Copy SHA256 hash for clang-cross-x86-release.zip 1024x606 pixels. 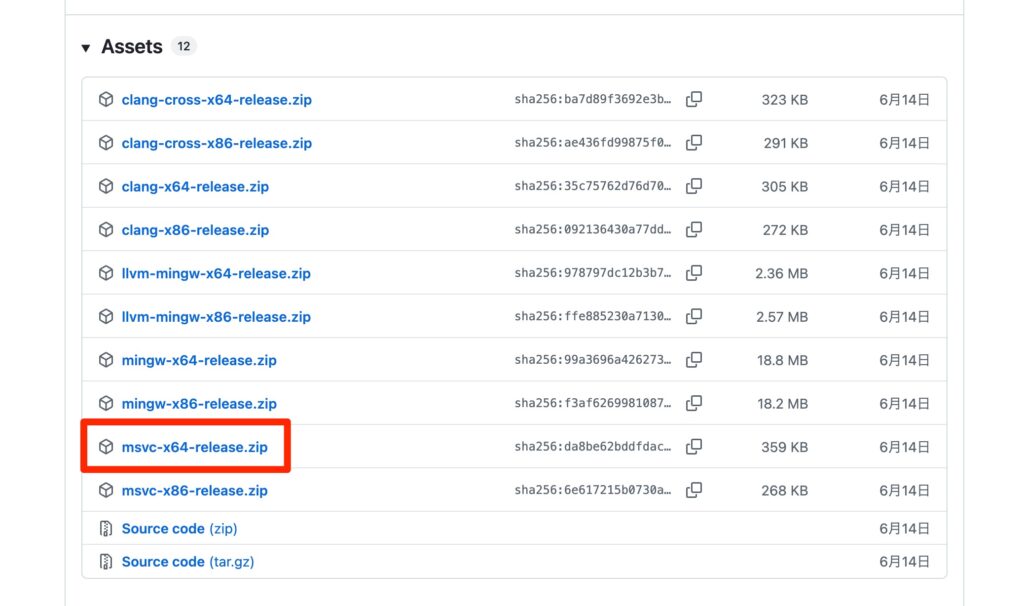pos(694,143)
